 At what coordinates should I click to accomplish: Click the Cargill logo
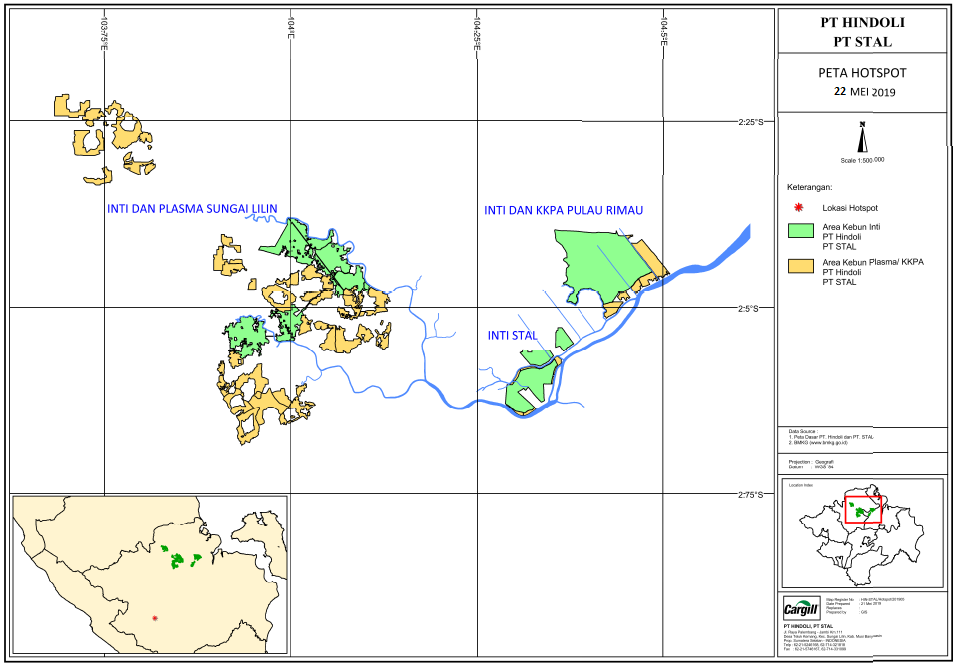coord(800,608)
